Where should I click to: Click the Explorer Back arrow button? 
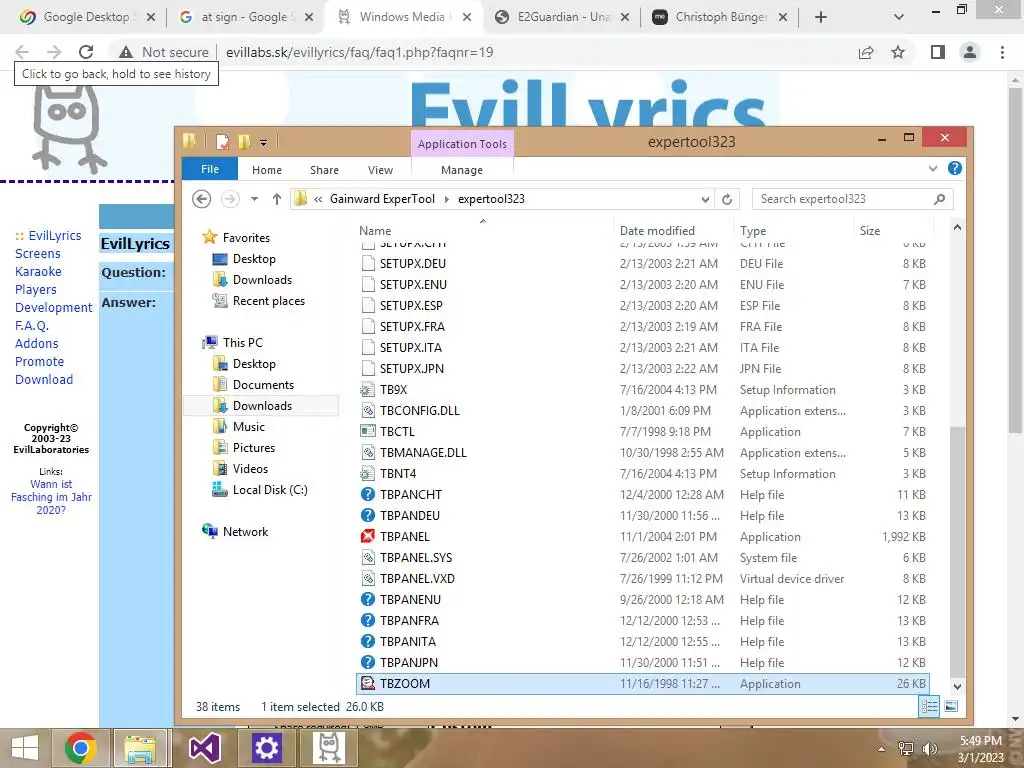[202, 199]
